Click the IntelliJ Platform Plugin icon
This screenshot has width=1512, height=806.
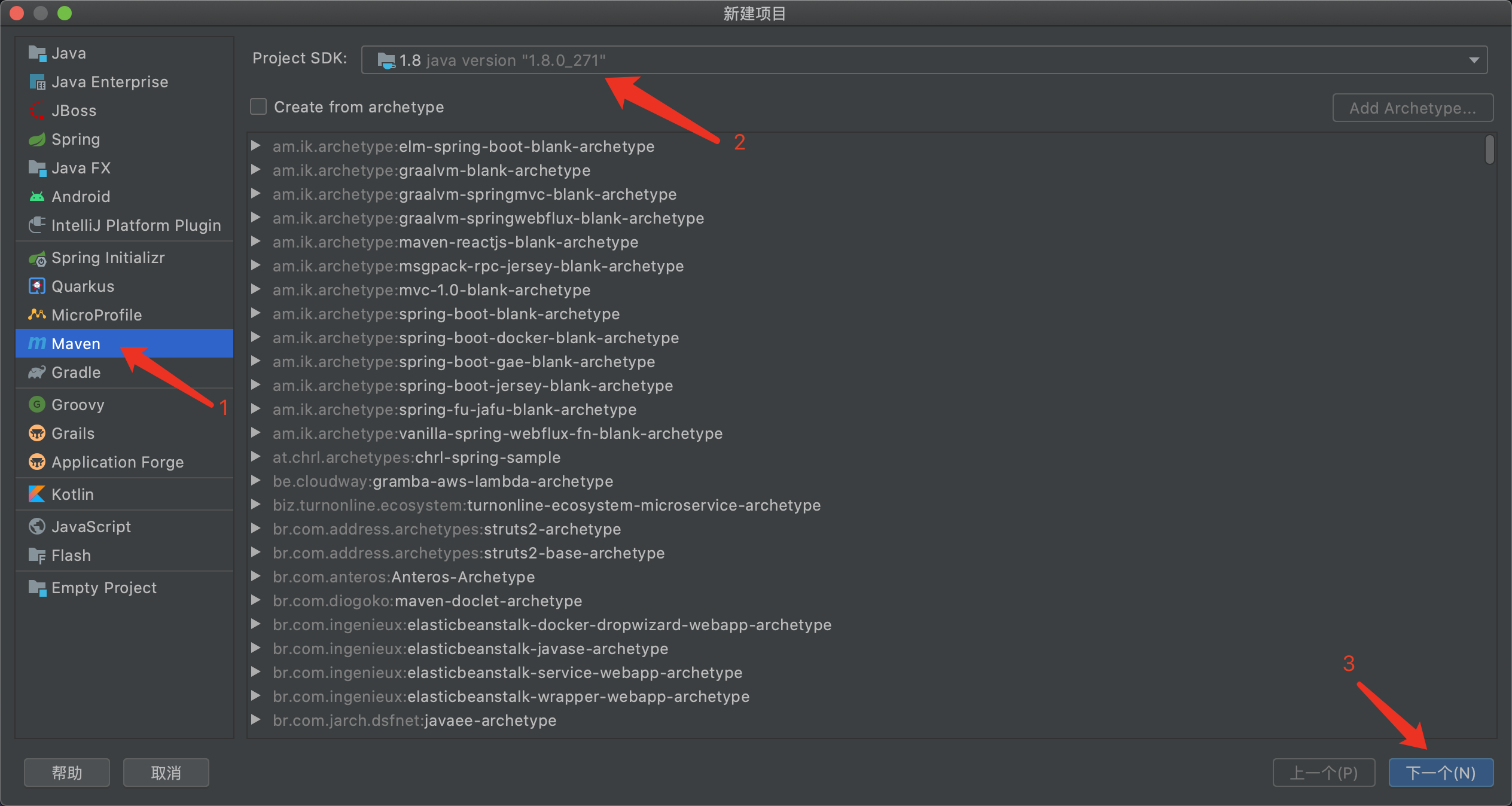[37, 225]
